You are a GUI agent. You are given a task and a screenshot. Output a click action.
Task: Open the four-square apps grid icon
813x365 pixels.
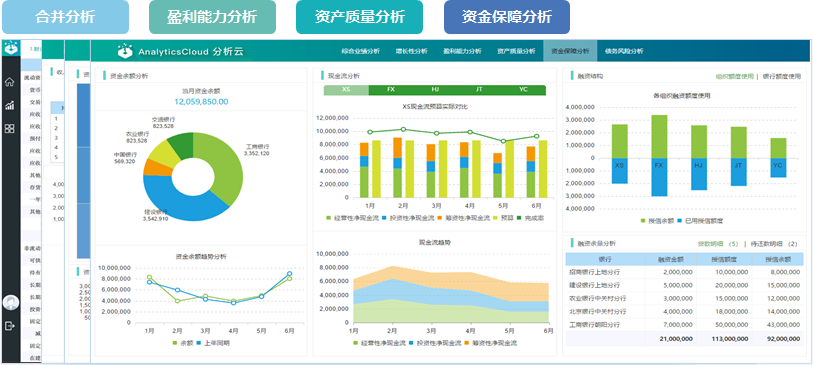[x=9, y=129]
